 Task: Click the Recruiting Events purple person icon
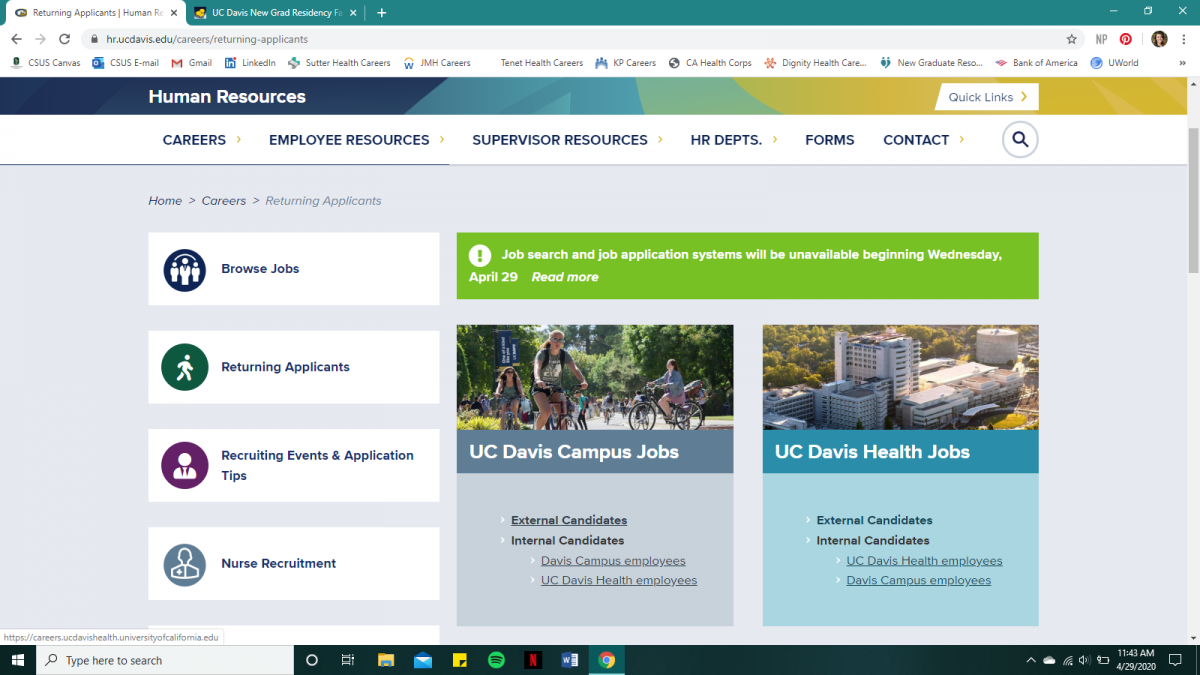tap(184, 465)
